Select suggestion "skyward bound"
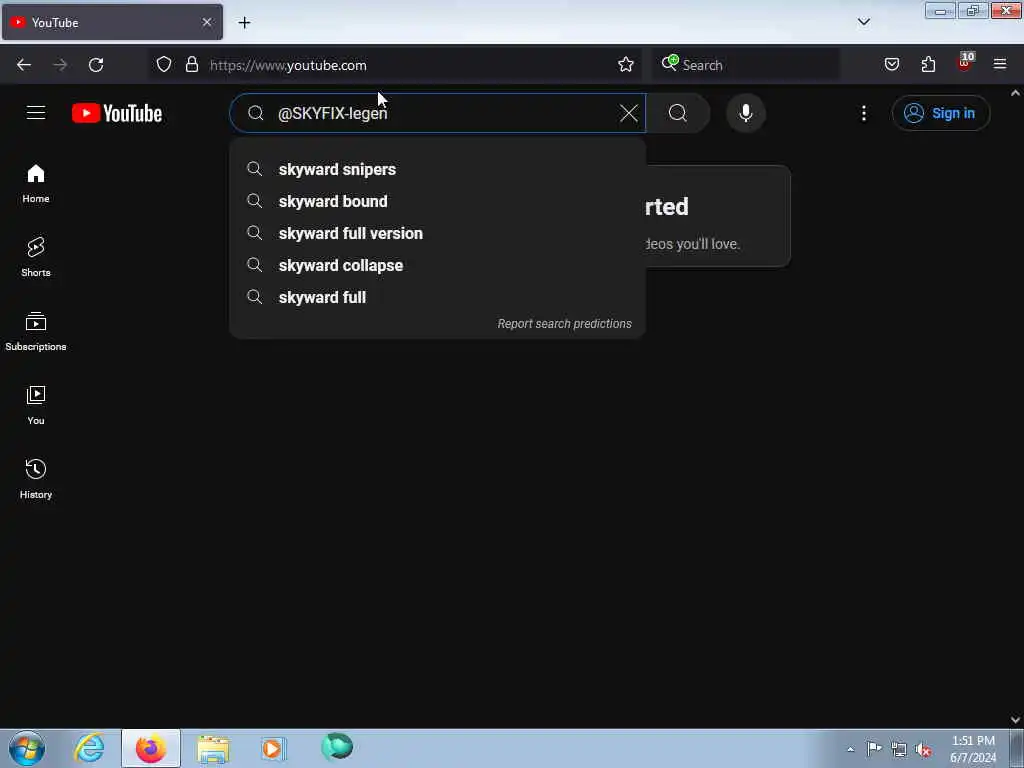This screenshot has width=1024, height=768. click(438, 201)
